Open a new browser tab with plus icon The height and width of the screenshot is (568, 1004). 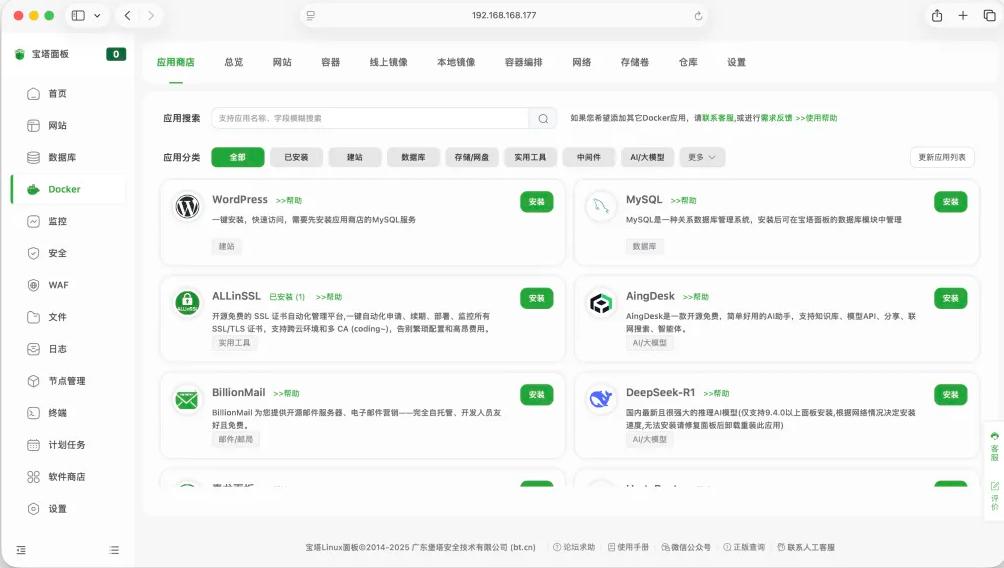963,15
